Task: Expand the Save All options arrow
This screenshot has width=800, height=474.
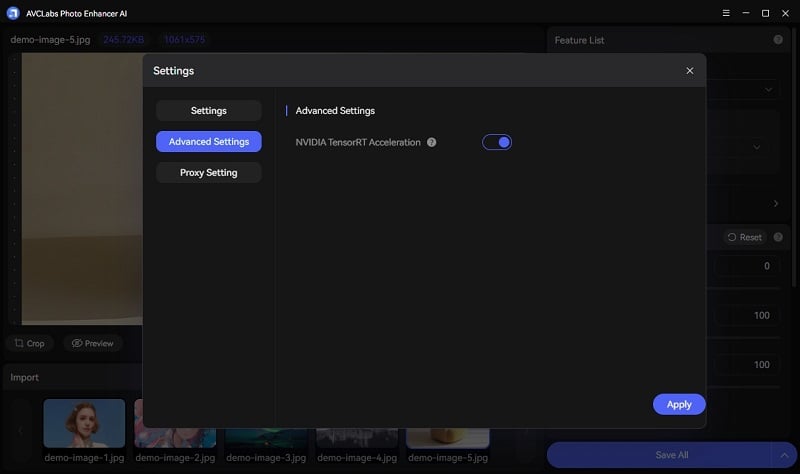Action: pyautogui.click(x=784, y=455)
